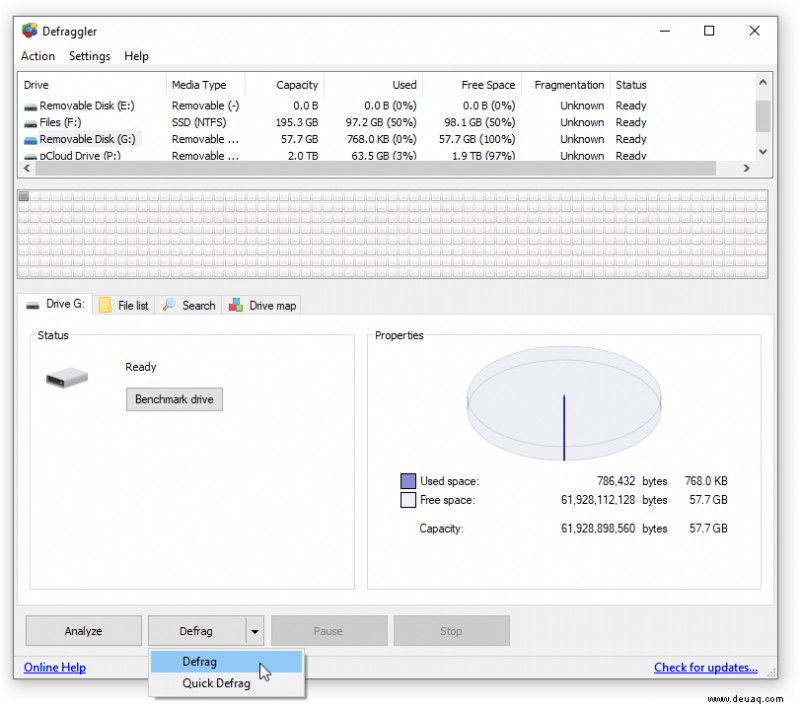Viewport: 800px width, 708px height.
Task: Click the Check for updates link
Action: [x=706, y=667]
